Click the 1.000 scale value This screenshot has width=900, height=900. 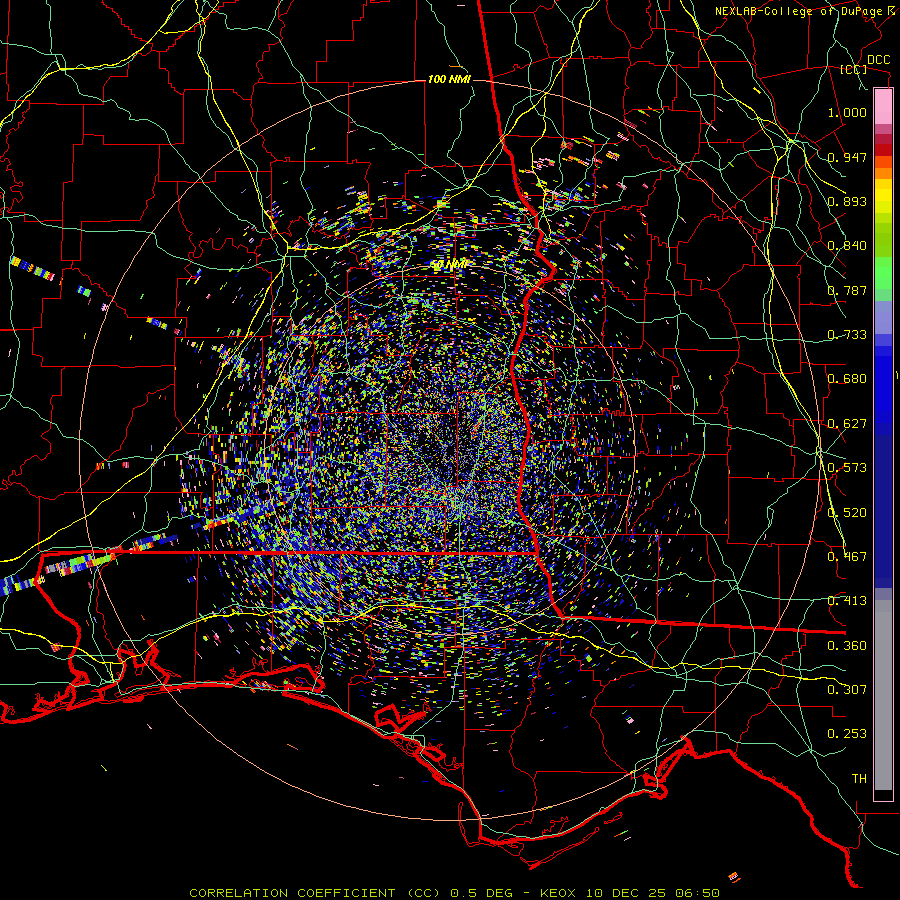tap(847, 112)
